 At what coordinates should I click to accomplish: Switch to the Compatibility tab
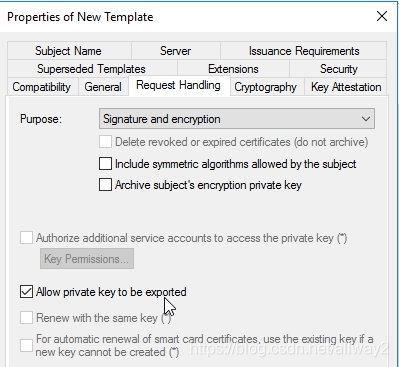(42, 87)
